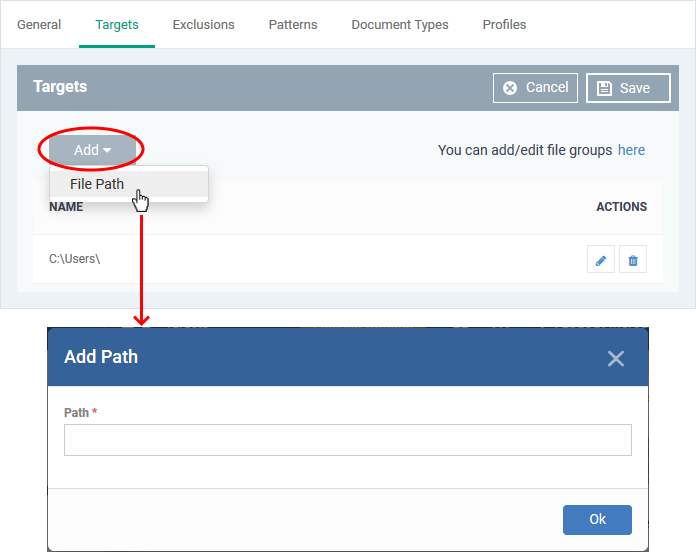Click the ACTIONS column header
Image resolution: width=696 pixels, height=554 pixels.
click(621, 207)
